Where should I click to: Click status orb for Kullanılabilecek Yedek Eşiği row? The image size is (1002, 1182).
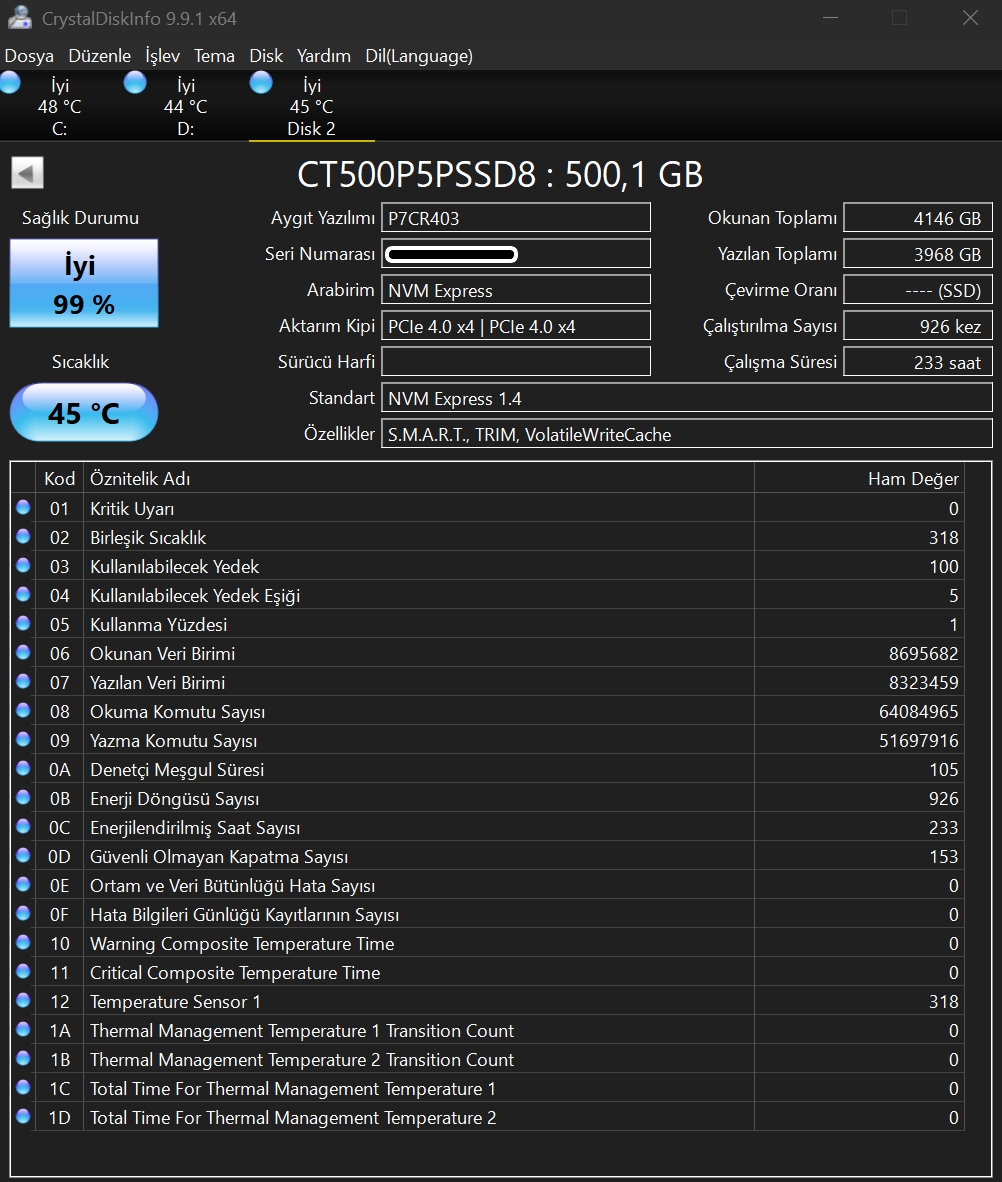[x=23, y=594]
